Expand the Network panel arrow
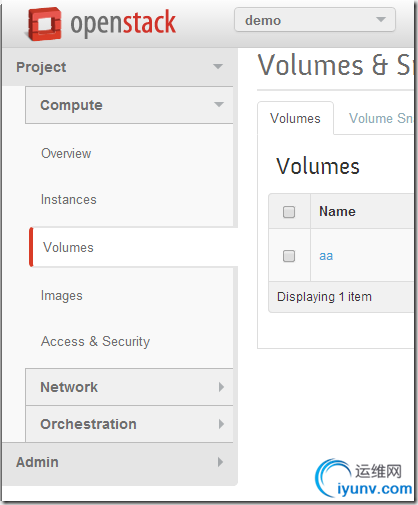418x505 pixels. tap(221, 387)
